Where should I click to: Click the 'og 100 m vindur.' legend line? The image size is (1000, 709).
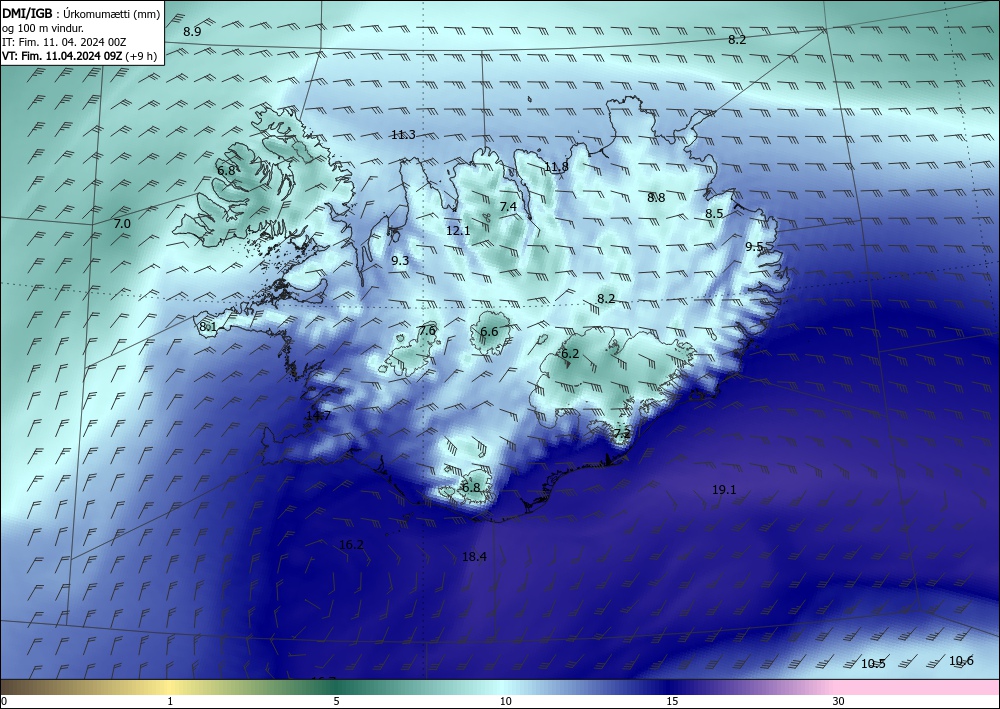(43, 28)
